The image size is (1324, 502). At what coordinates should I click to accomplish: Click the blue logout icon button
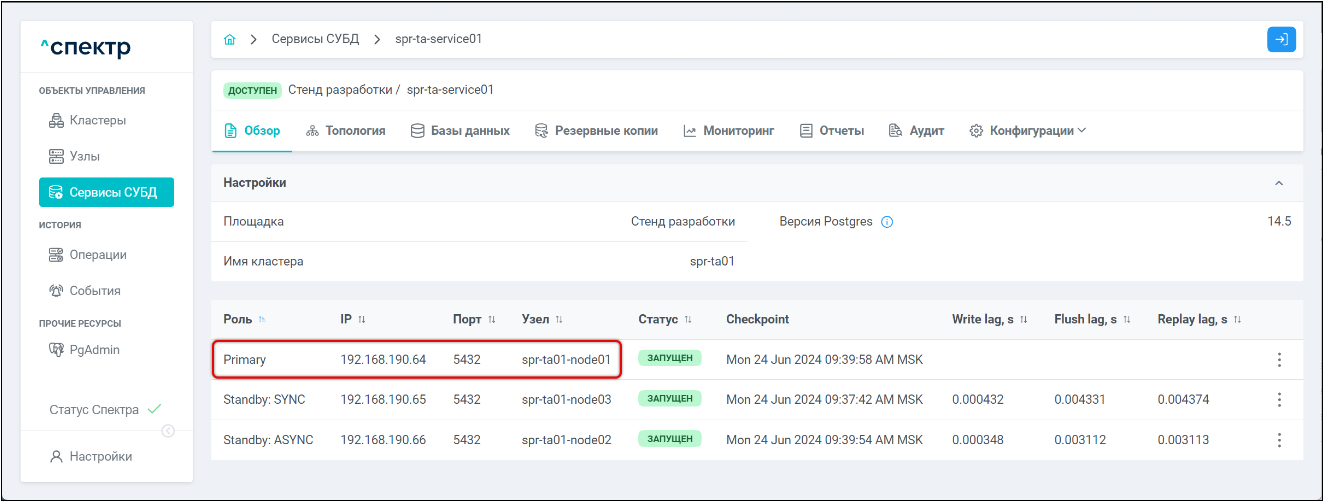coord(1280,40)
